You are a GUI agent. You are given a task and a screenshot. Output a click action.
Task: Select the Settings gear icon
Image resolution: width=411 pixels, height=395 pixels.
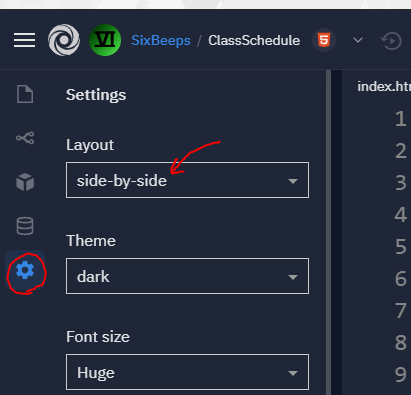pyautogui.click(x=25, y=270)
